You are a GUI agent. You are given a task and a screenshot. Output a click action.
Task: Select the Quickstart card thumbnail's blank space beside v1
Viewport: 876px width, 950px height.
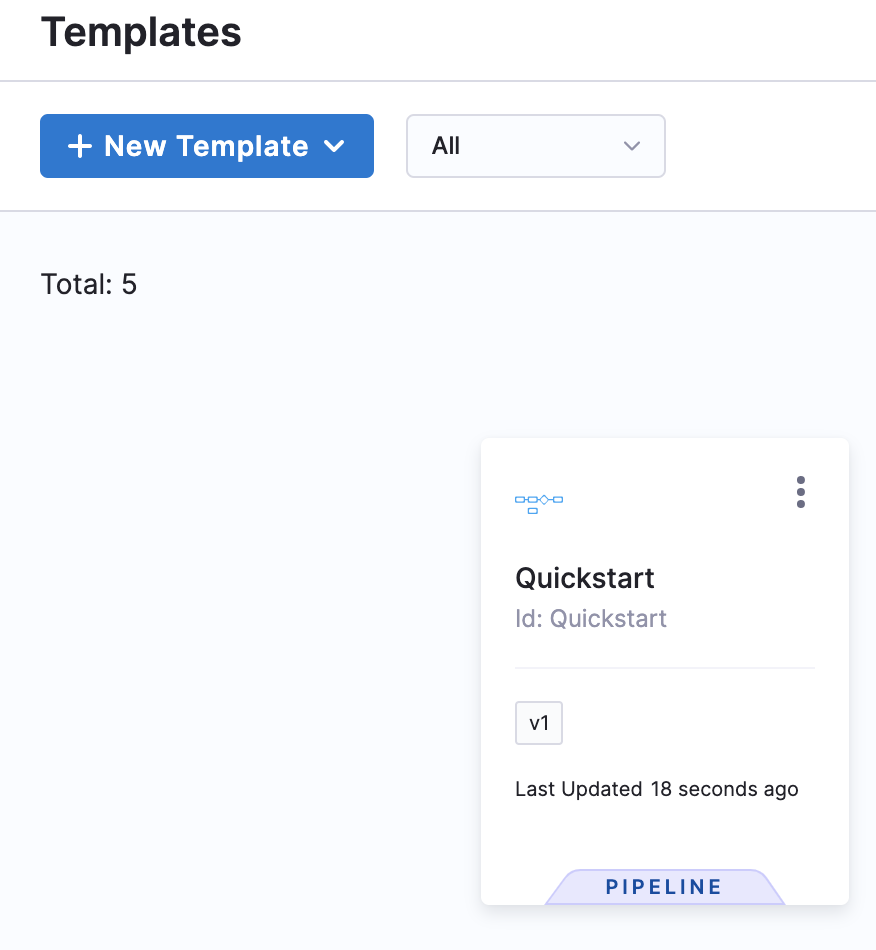coord(690,723)
